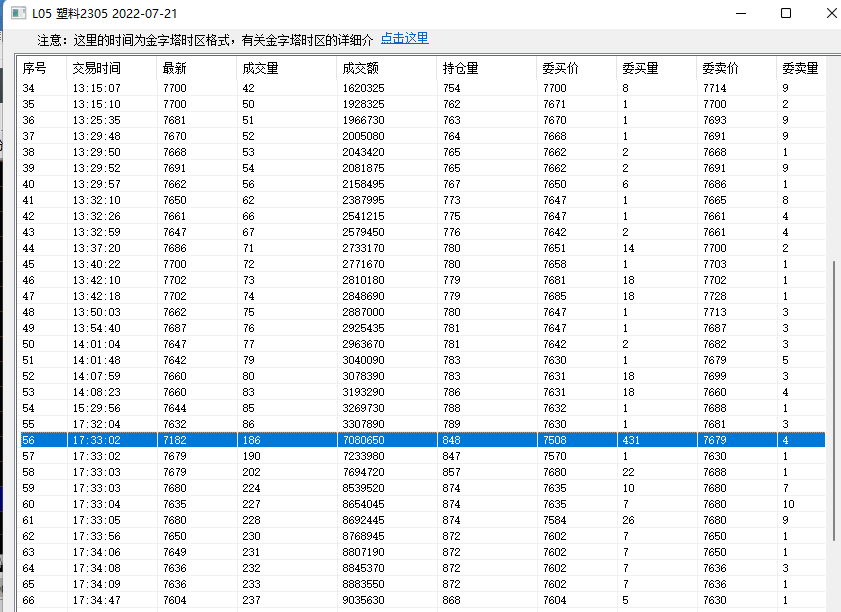Click the 委卖量 column header
This screenshot has width=841, height=612.
(x=801, y=68)
